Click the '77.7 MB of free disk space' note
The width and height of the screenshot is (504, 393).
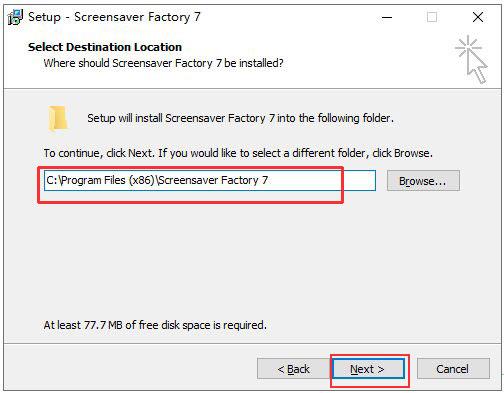(155, 325)
